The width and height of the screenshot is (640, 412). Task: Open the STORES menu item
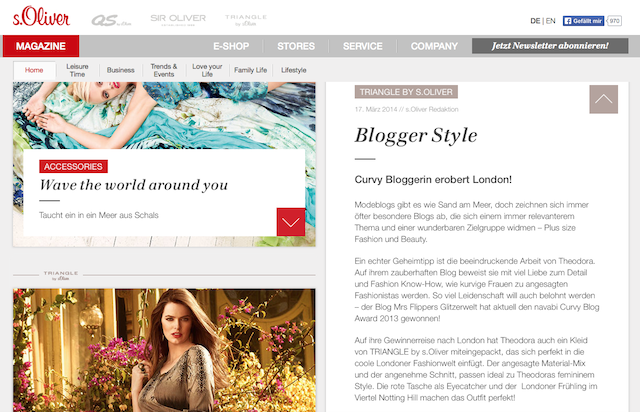click(x=296, y=46)
